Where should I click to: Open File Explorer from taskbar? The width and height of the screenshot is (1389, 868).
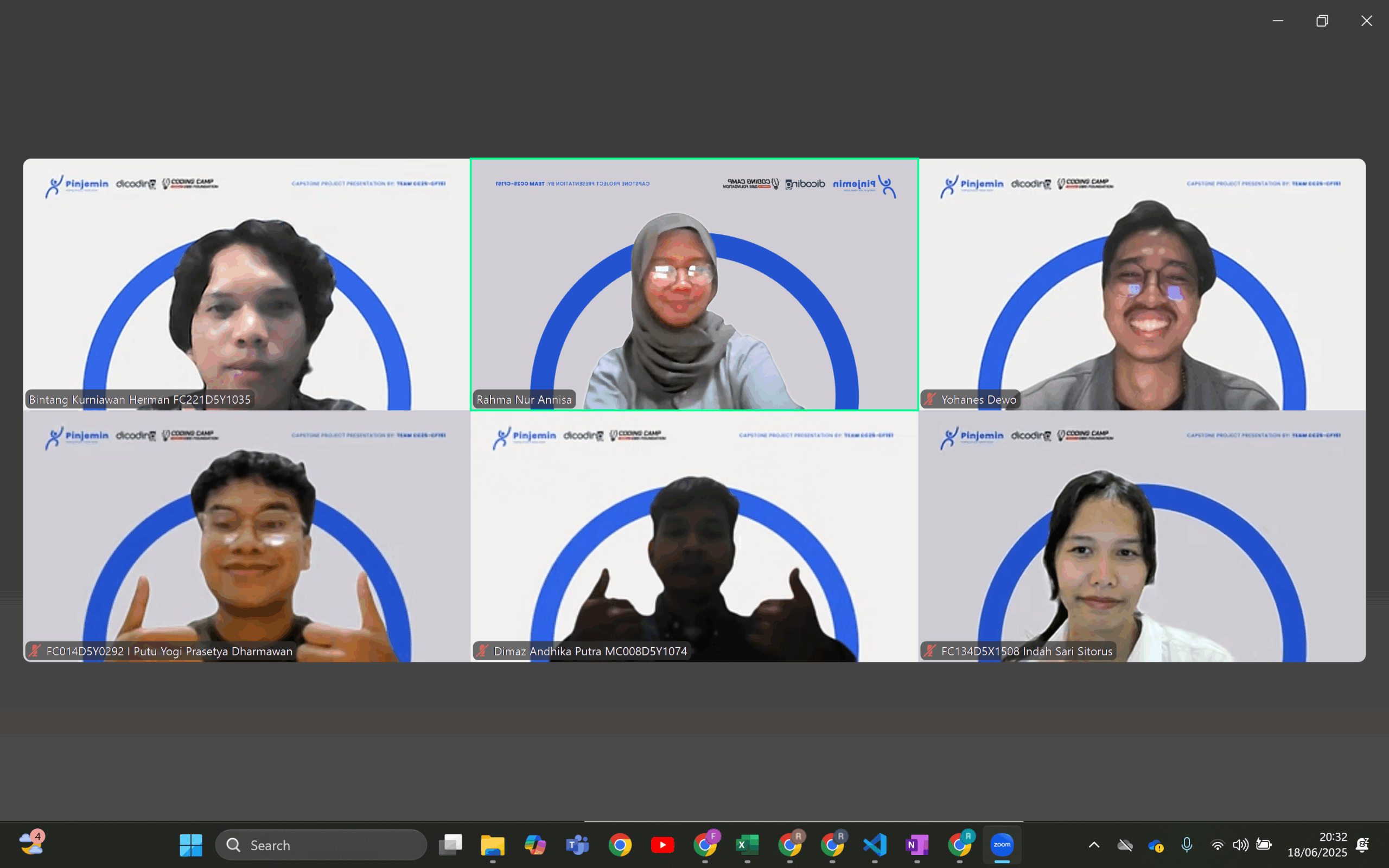coord(493,845)
